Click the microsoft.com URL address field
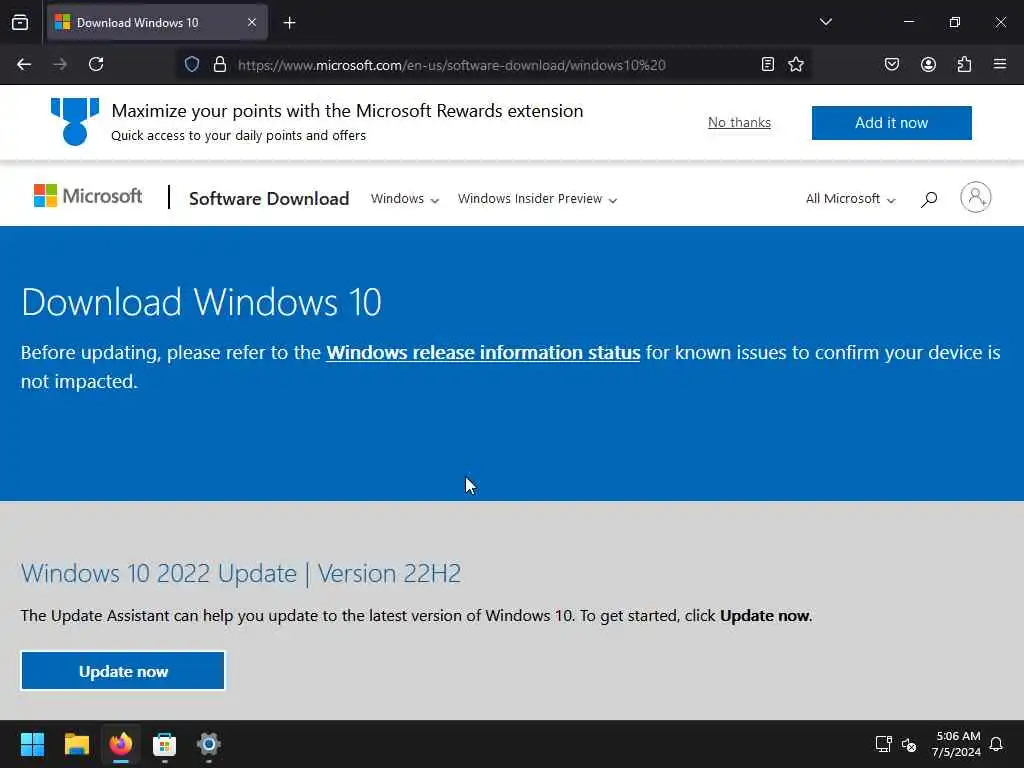Image resolution: width=1024 pixels, height=768 pixels. point(451,65)
